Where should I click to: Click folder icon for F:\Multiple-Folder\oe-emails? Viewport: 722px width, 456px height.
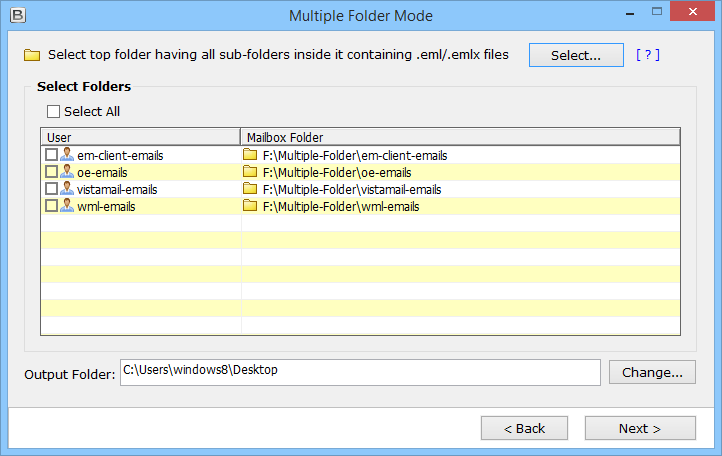click(250, 171)
